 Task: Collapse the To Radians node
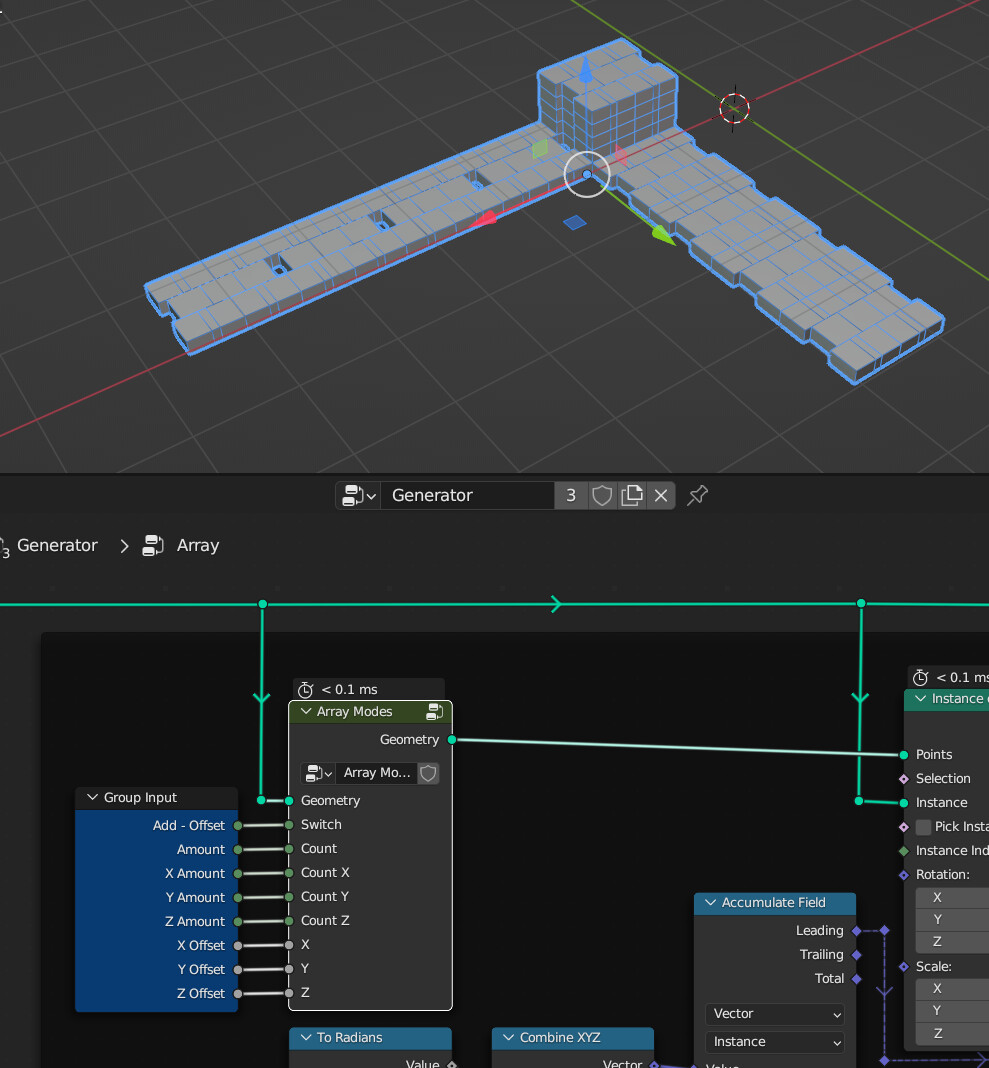tap(306, 1037)
